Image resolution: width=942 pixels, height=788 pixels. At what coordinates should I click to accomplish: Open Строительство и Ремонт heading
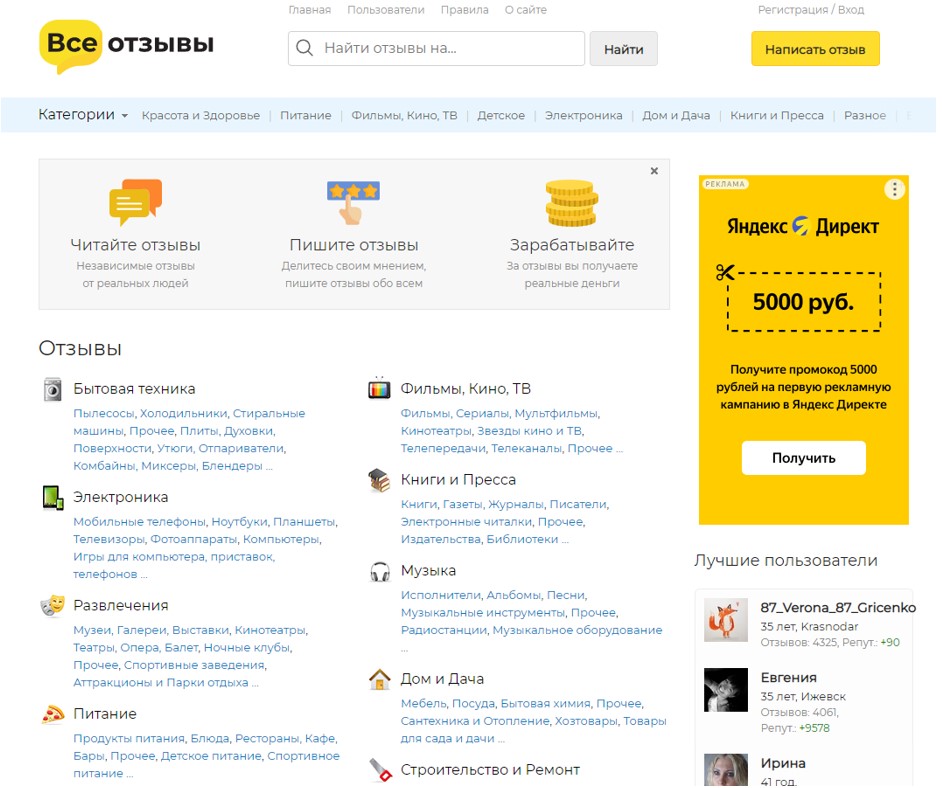pos(490,769)
